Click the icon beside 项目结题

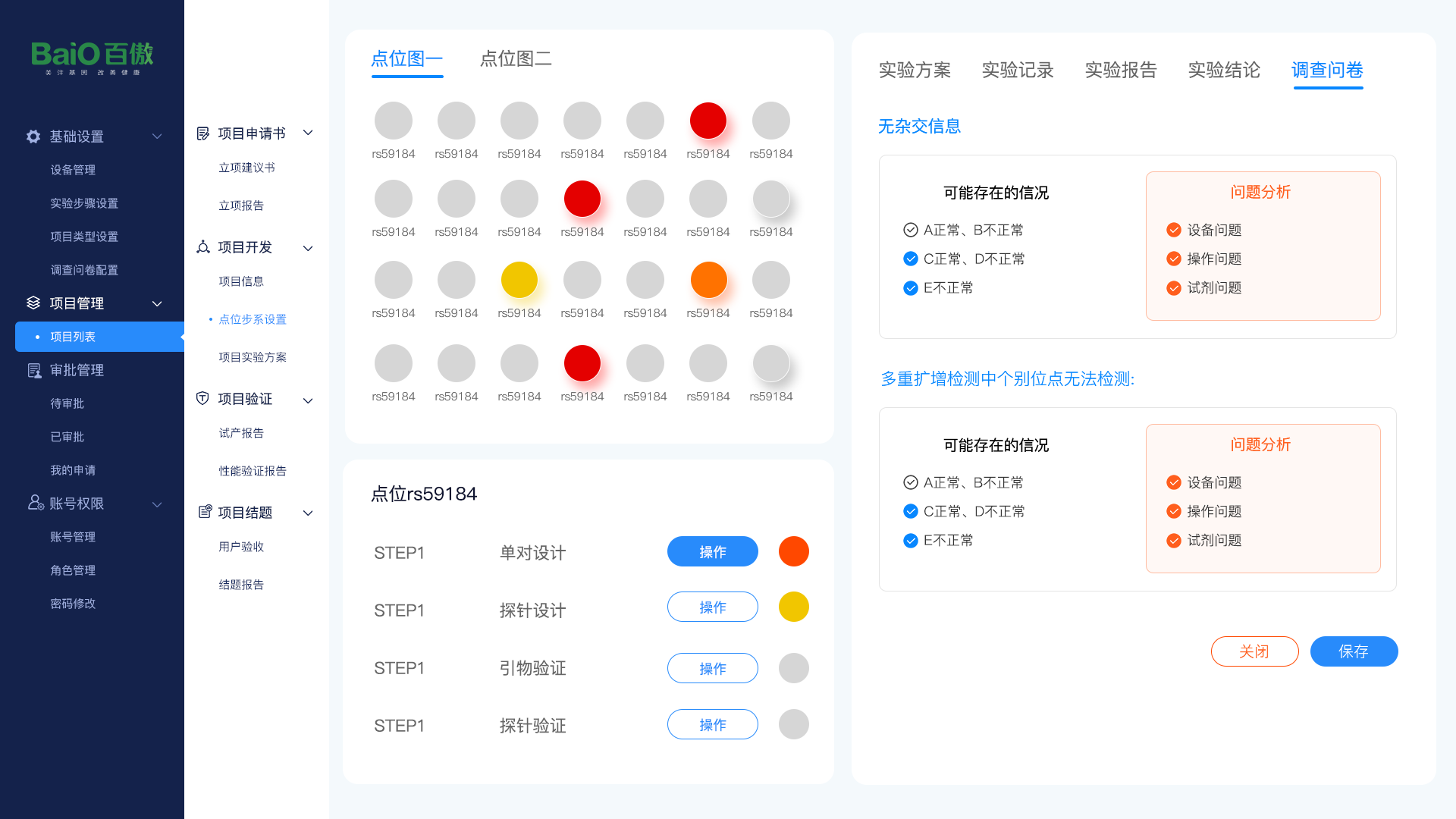204,512
